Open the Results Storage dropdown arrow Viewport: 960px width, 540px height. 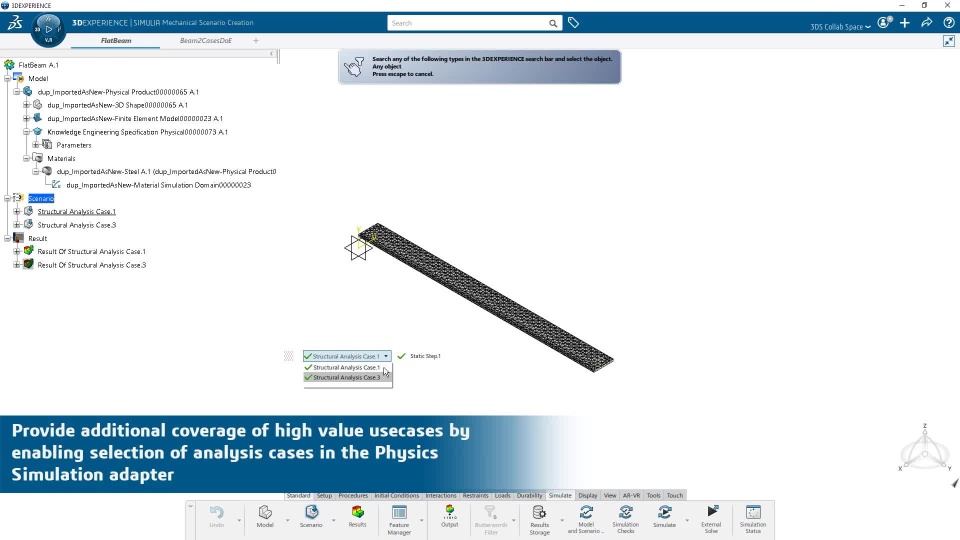pos(562,520)
